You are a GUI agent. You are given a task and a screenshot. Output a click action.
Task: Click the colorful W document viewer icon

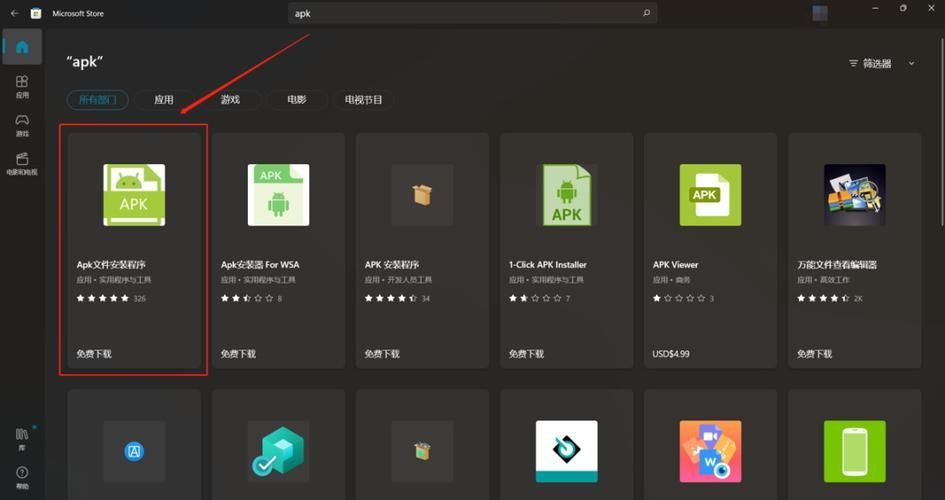point(711,451)
